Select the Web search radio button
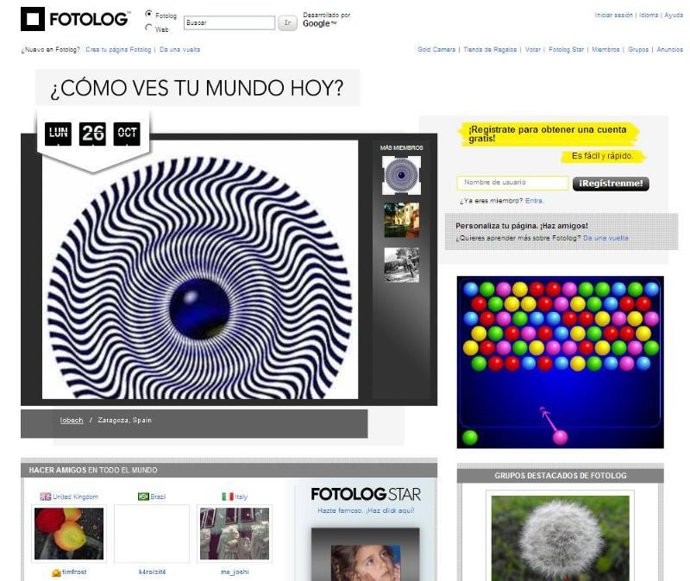 point(149,28)
